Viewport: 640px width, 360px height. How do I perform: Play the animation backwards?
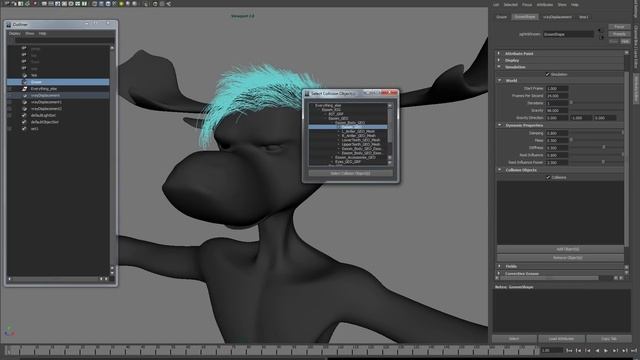point(597,350)
